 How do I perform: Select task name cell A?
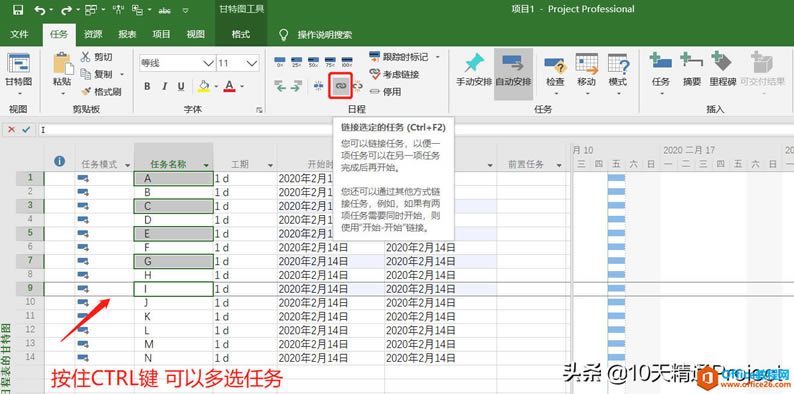click(x=173, y=178)
